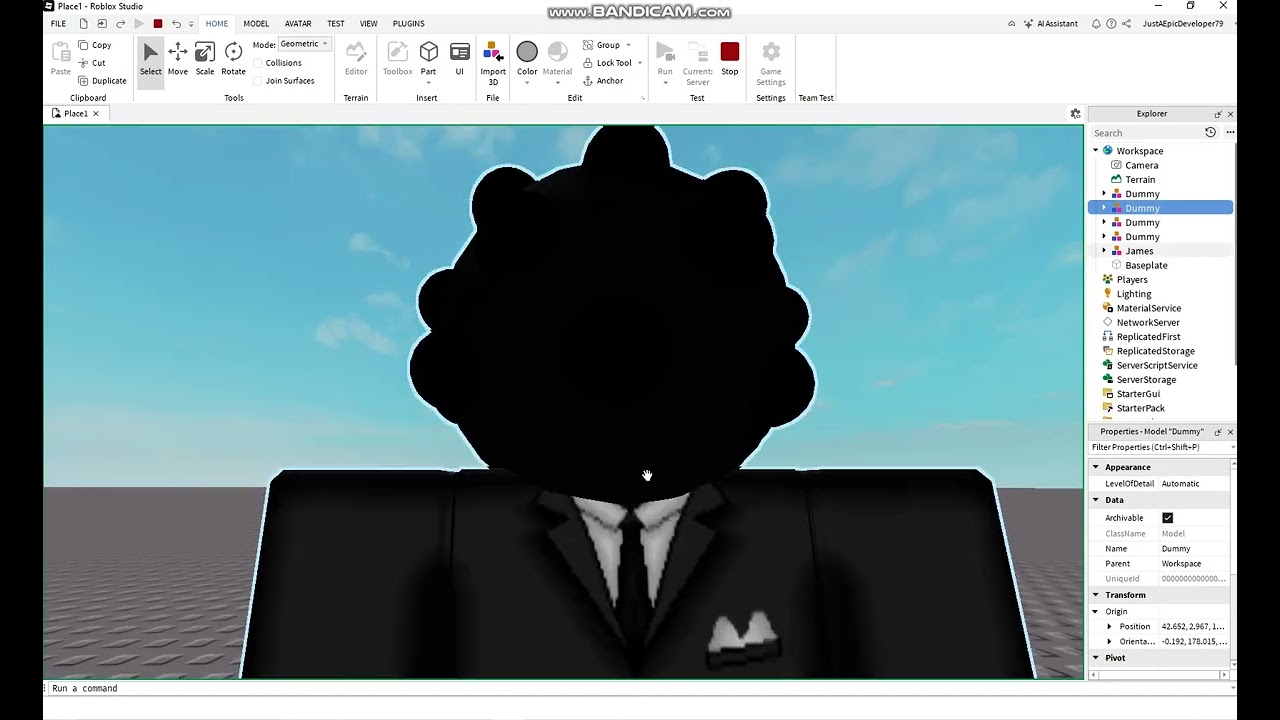Screen dimensions: 1280x720
Task: Open the help question mark icon
Action: (1111, 23)
